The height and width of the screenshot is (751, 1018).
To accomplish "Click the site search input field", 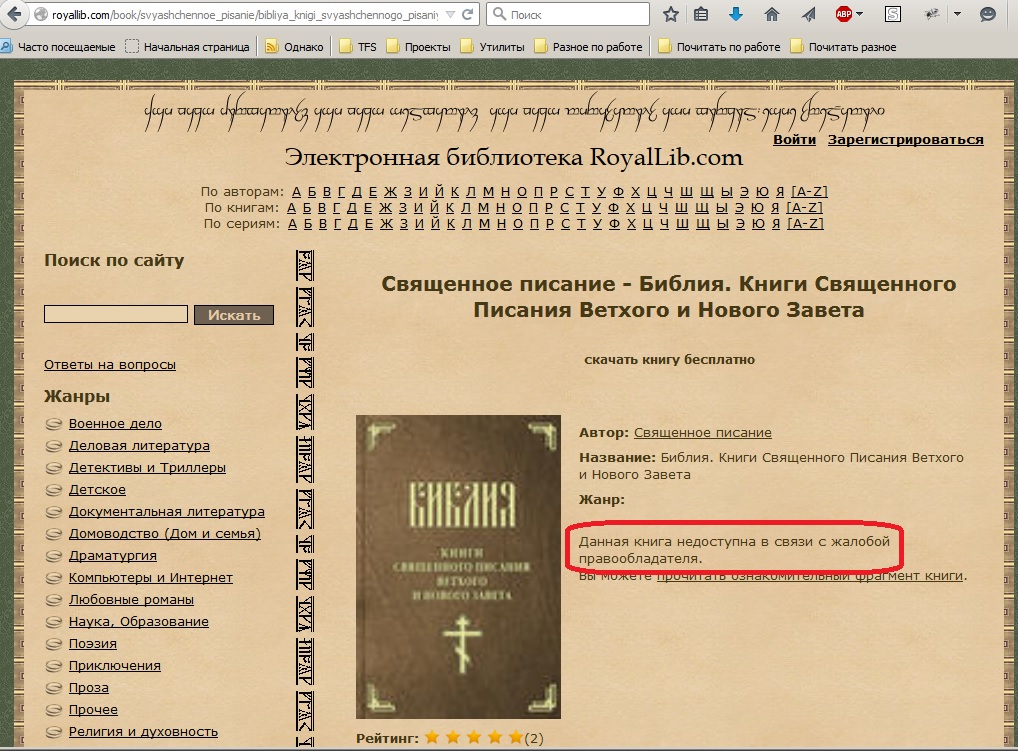I will pos(116,315).
